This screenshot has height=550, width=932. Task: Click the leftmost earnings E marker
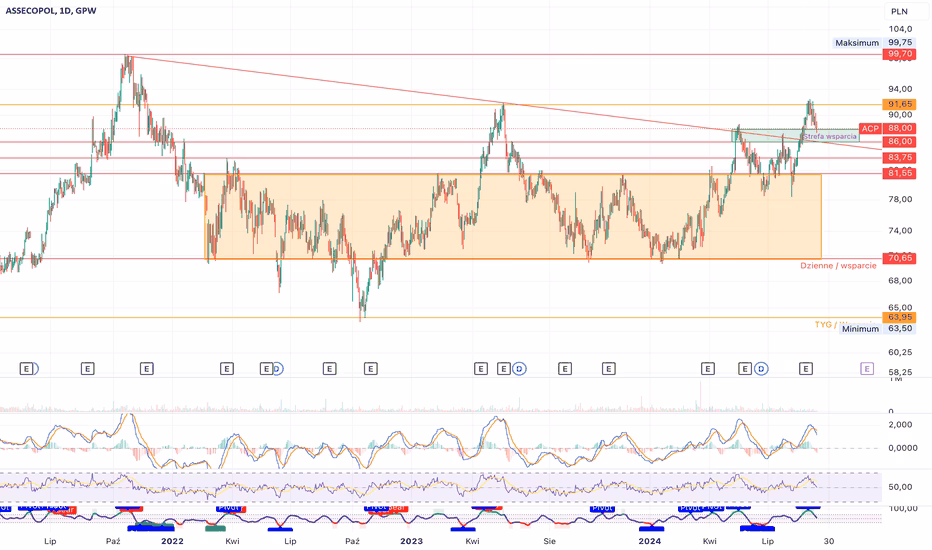pyautogui.click(x=27, y=369)
